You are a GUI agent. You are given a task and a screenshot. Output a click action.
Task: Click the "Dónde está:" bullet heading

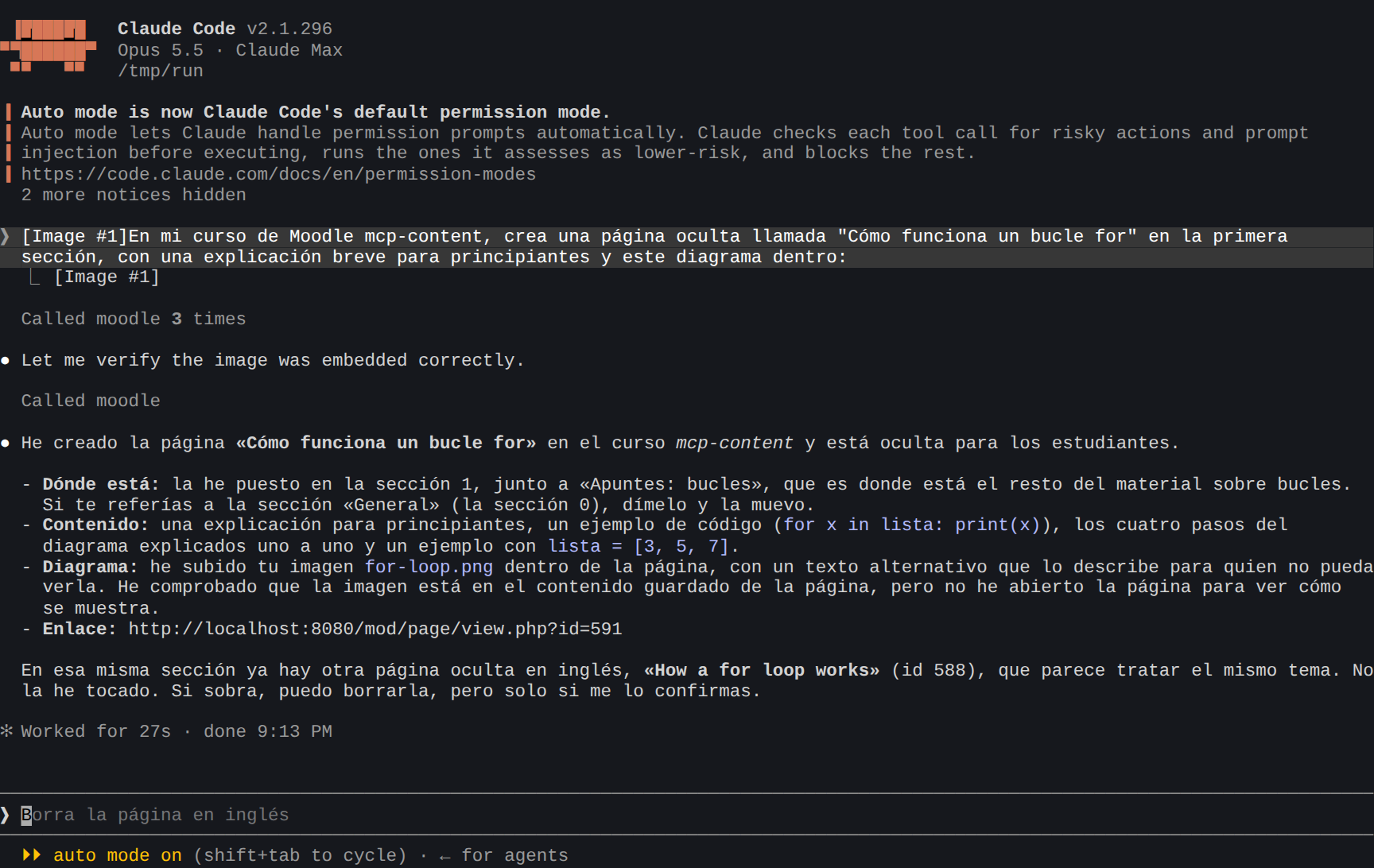pyautogui.click(x=101, y=484)
